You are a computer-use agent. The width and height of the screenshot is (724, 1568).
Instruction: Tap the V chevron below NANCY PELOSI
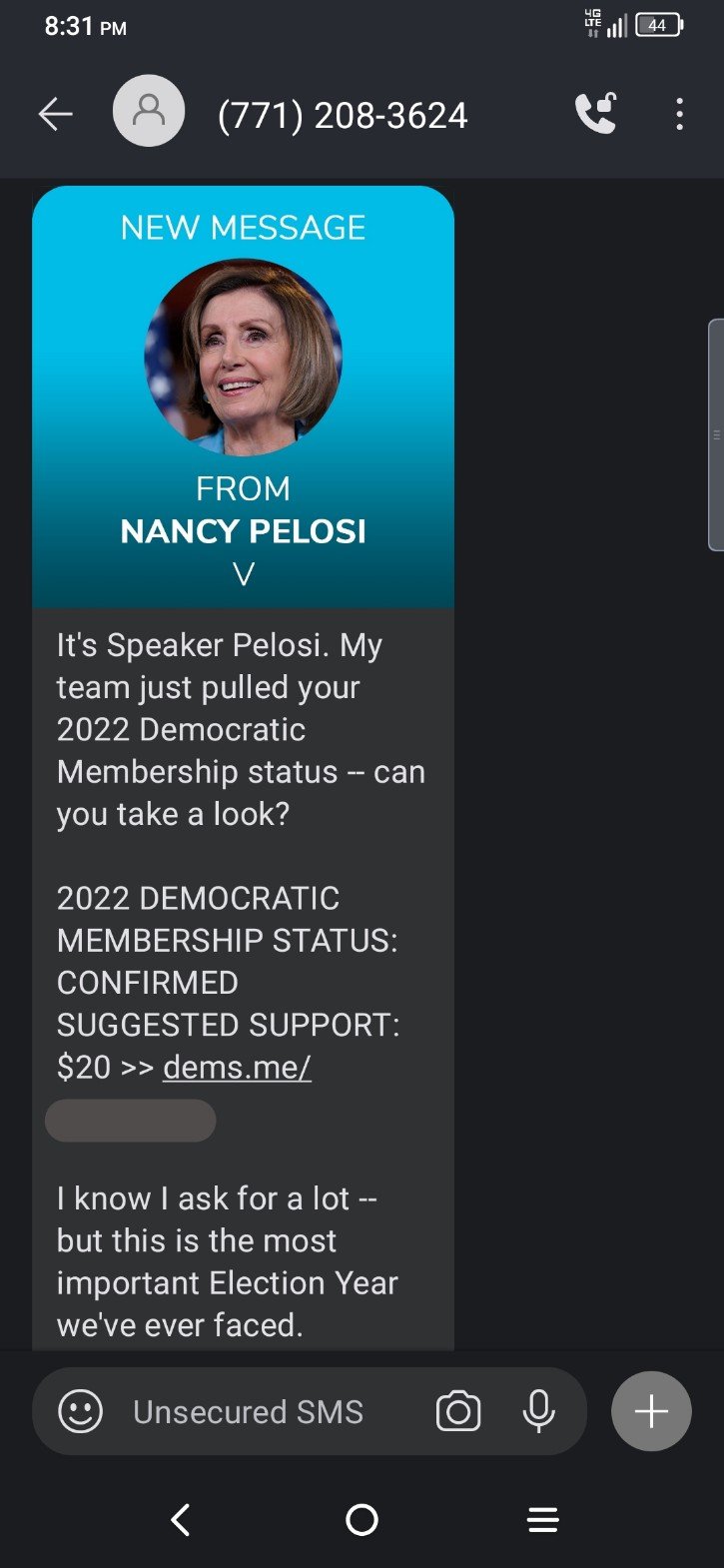(243, 574)
